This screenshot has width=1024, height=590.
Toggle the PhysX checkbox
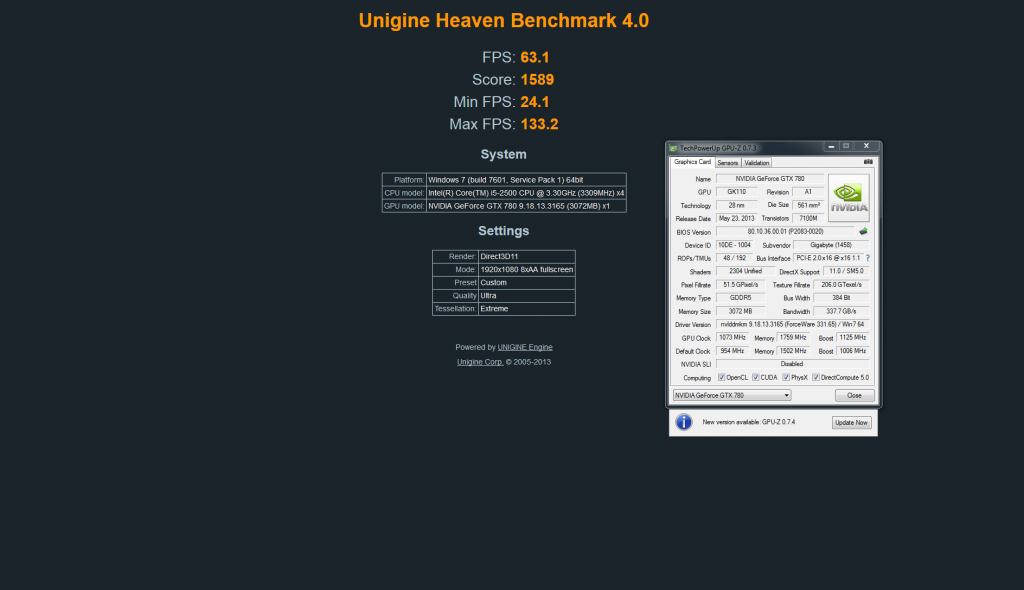[785, 378]
